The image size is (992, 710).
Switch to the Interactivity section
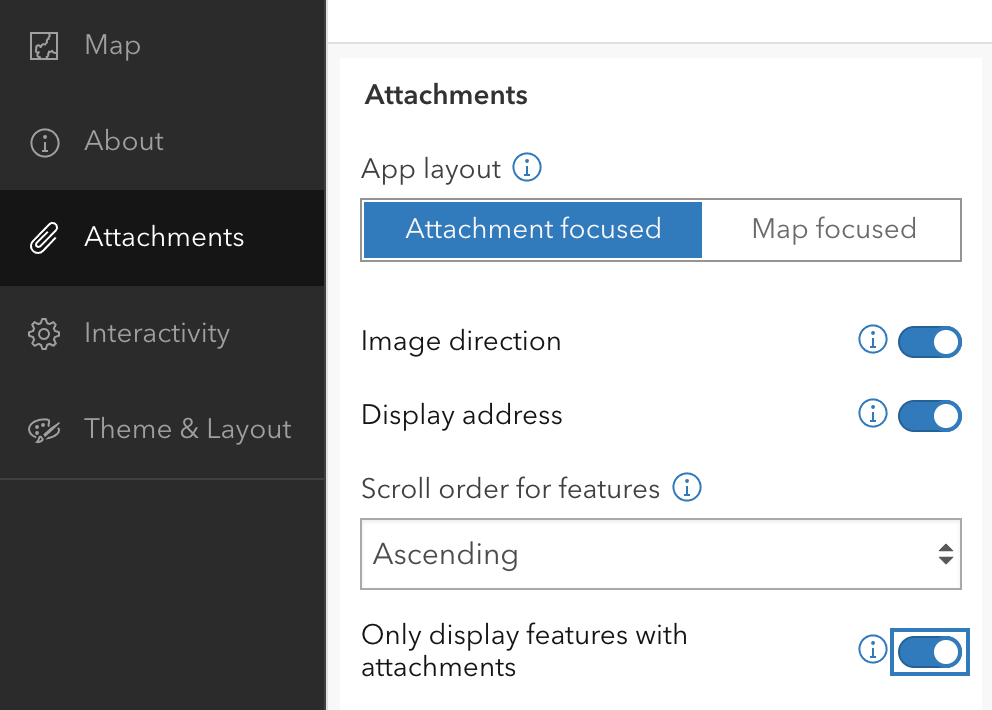coord(157,333)
